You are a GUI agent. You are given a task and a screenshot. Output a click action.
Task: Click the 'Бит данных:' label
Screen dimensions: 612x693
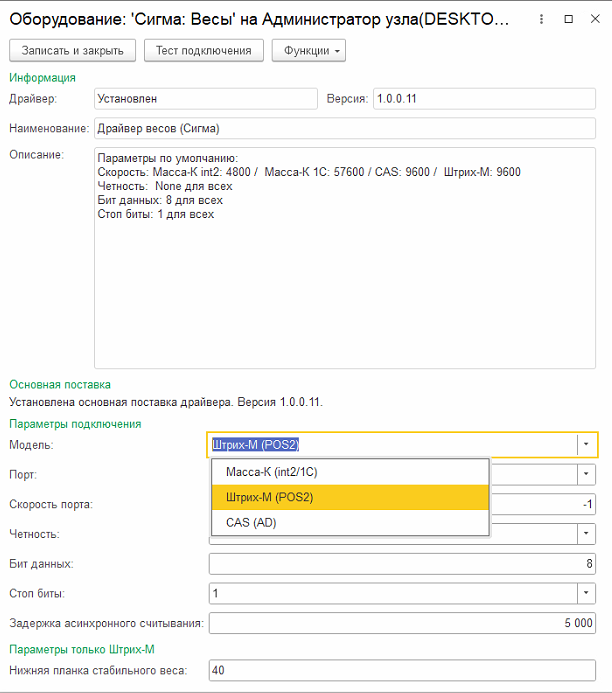click(41, 564)
